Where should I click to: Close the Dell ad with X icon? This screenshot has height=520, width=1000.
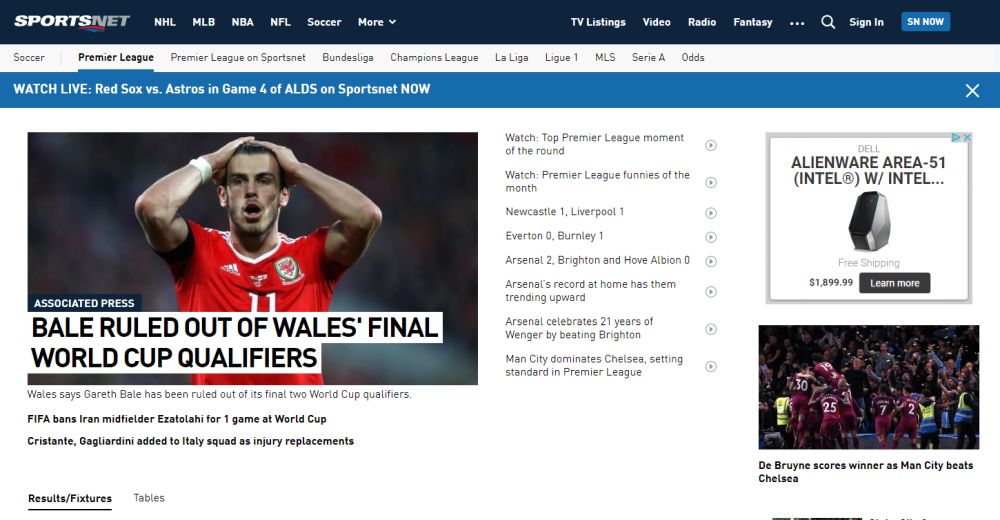pyautogui.click(x=967, y=137)
